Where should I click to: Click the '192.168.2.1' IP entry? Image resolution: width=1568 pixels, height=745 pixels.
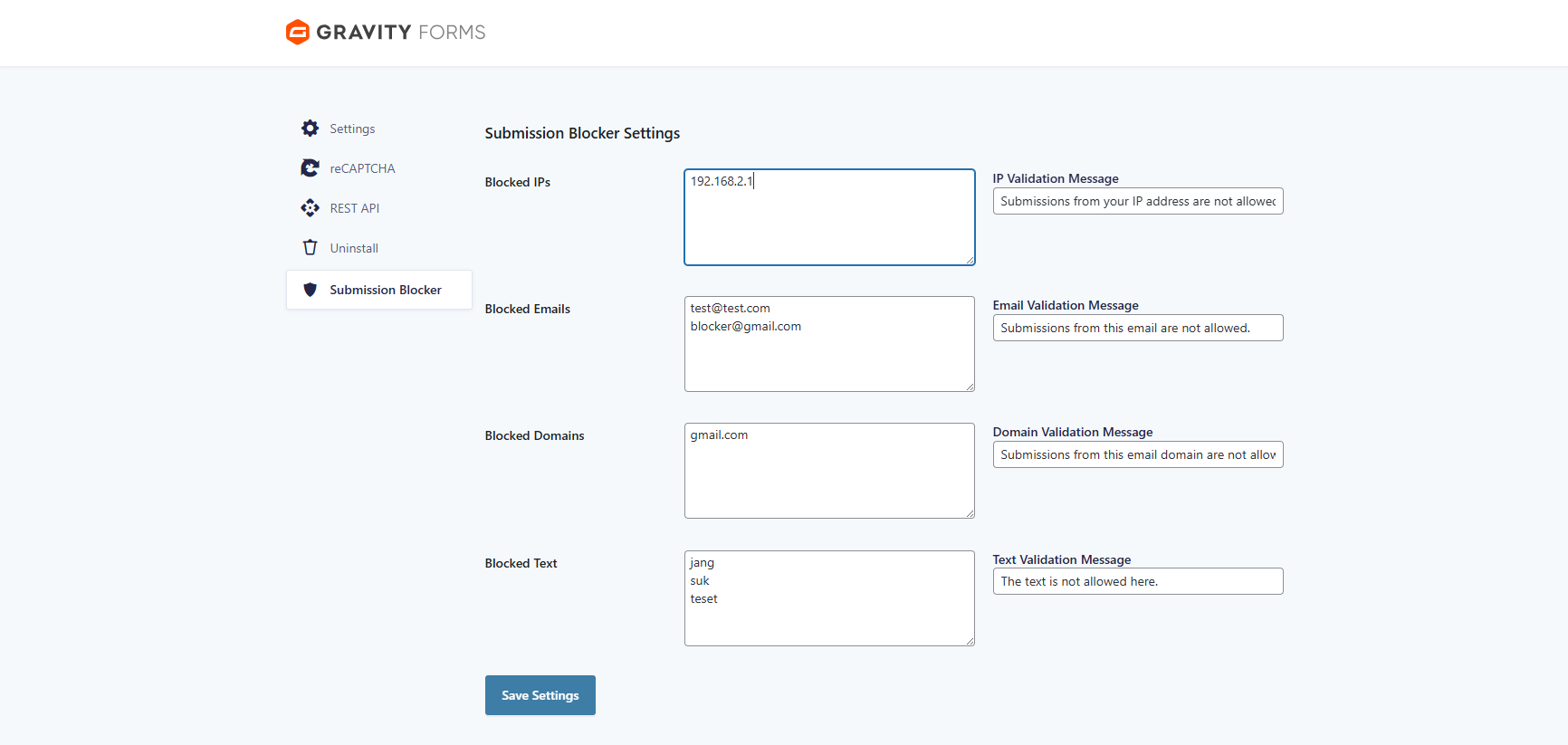pos(722,181)
